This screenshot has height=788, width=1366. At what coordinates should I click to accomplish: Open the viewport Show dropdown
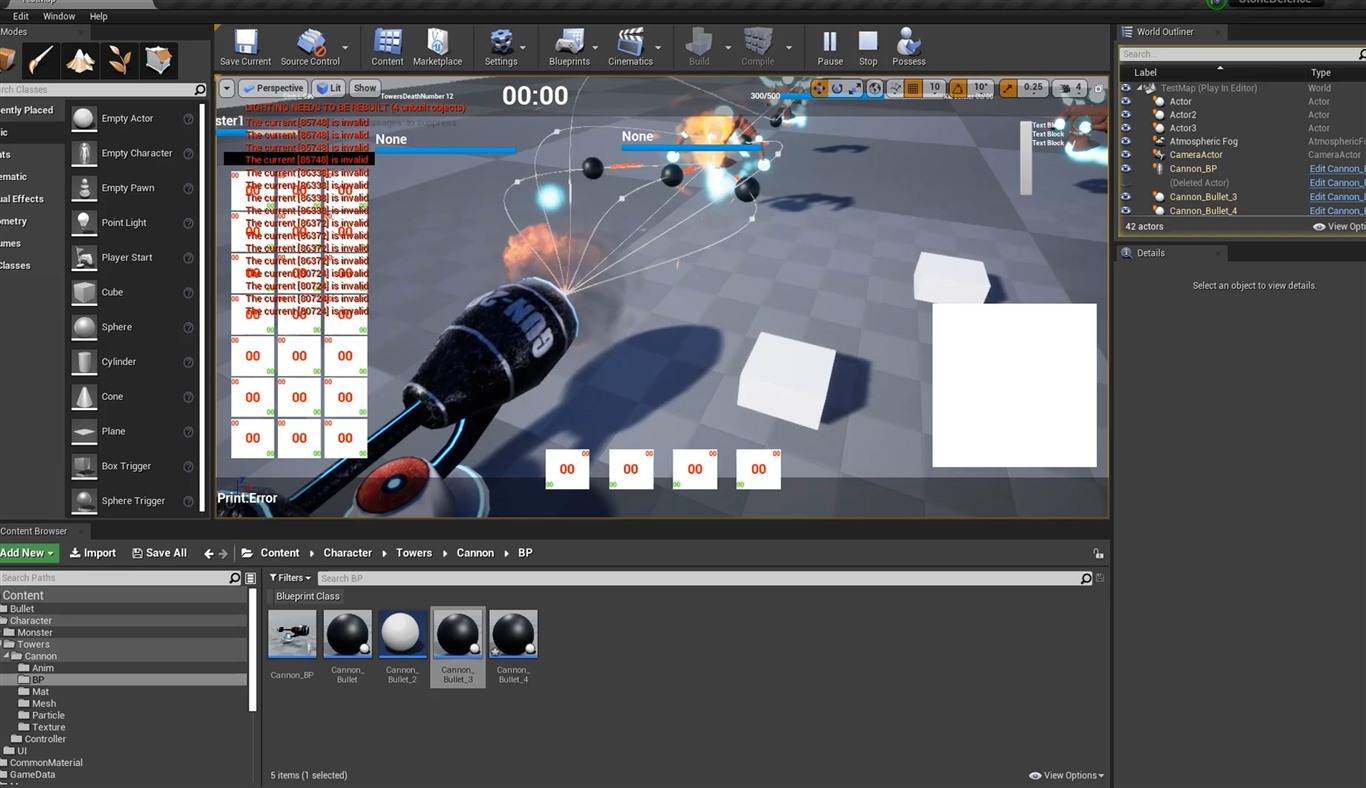pyautogui.click(x=365, y=88)
